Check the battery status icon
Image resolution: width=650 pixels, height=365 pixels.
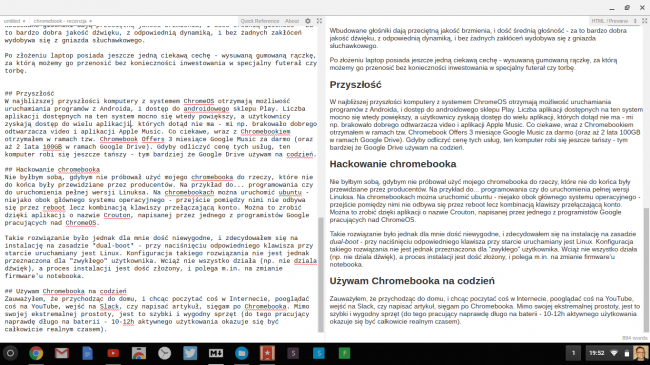tap(627, 353)
